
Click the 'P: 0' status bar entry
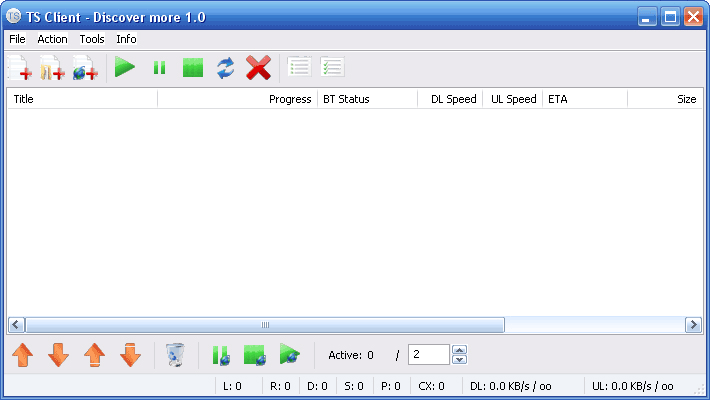click(391, 386)
